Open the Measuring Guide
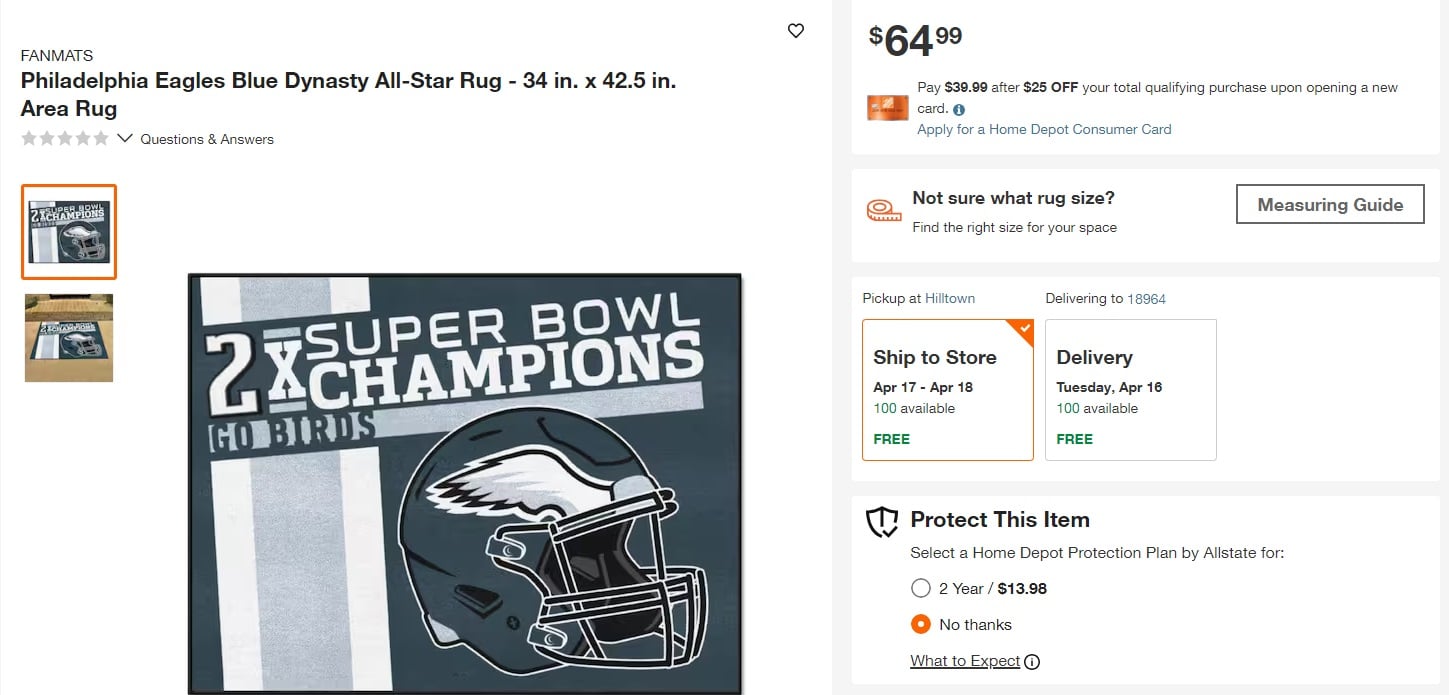The width and height of the screenshot is (1449, 695). [1329, 205]
